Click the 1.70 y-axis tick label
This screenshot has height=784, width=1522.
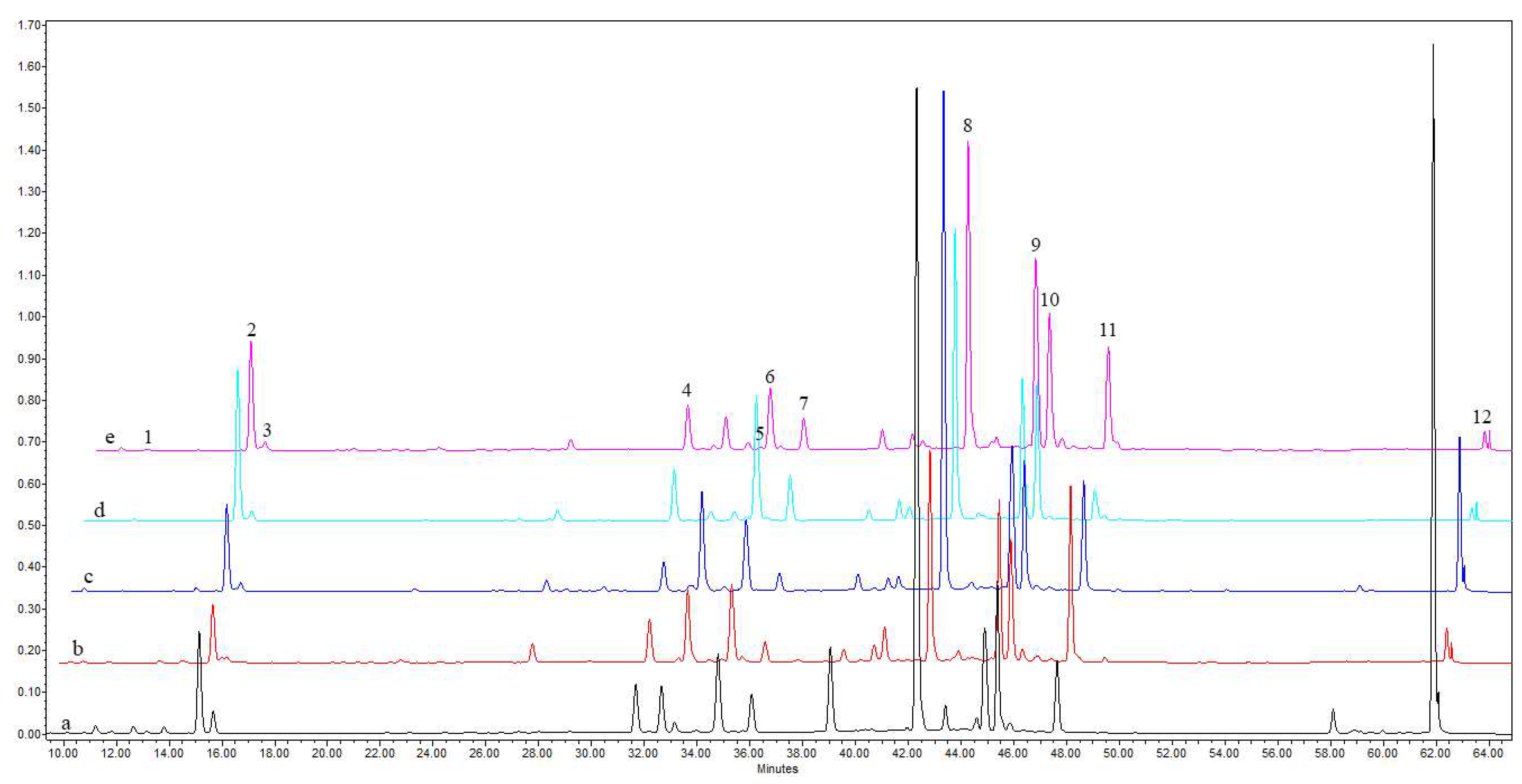[29, 25]
